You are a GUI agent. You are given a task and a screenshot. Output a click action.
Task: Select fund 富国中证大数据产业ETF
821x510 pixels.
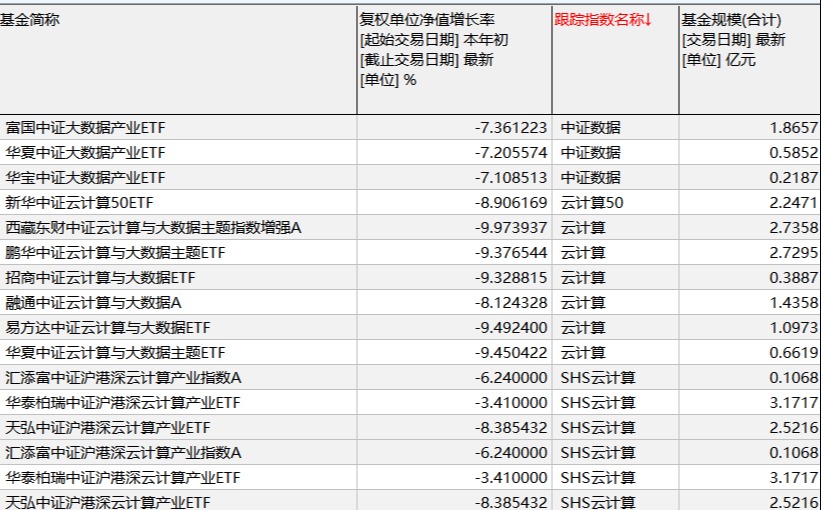(85, 128)
